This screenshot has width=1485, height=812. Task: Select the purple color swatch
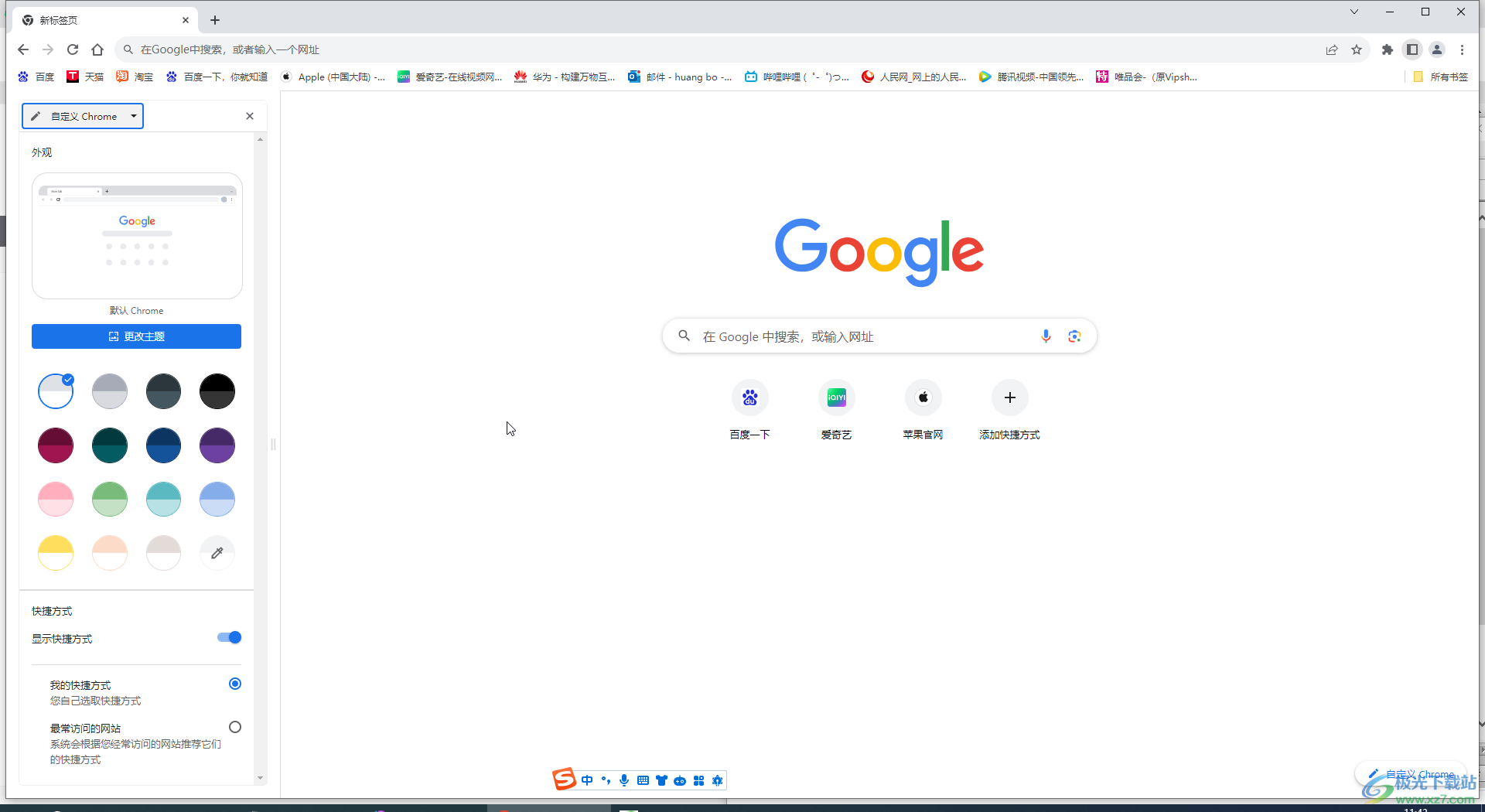pyautogui.click(x=217, y=445)
